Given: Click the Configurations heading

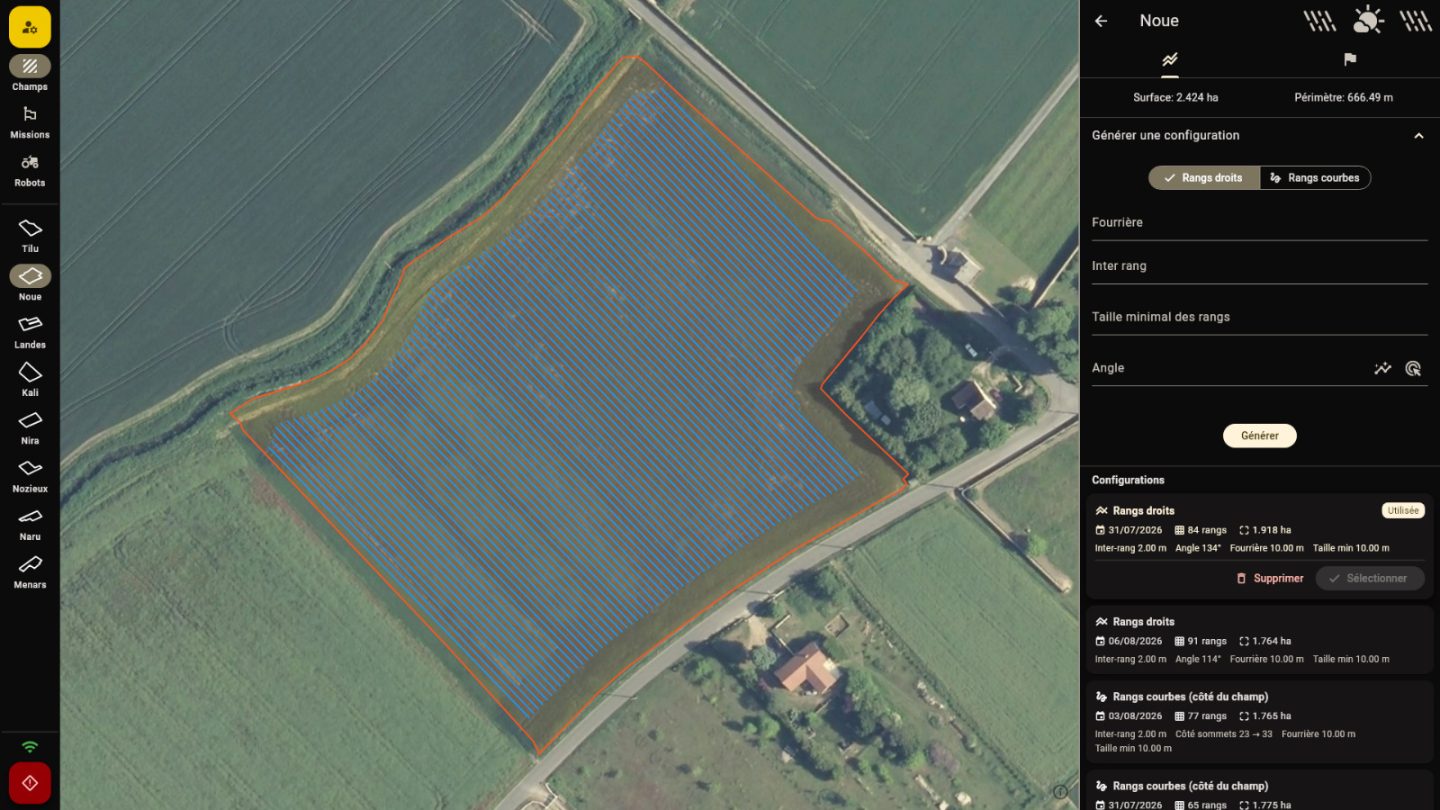Looking at the screenshot, I should 1128,480.
